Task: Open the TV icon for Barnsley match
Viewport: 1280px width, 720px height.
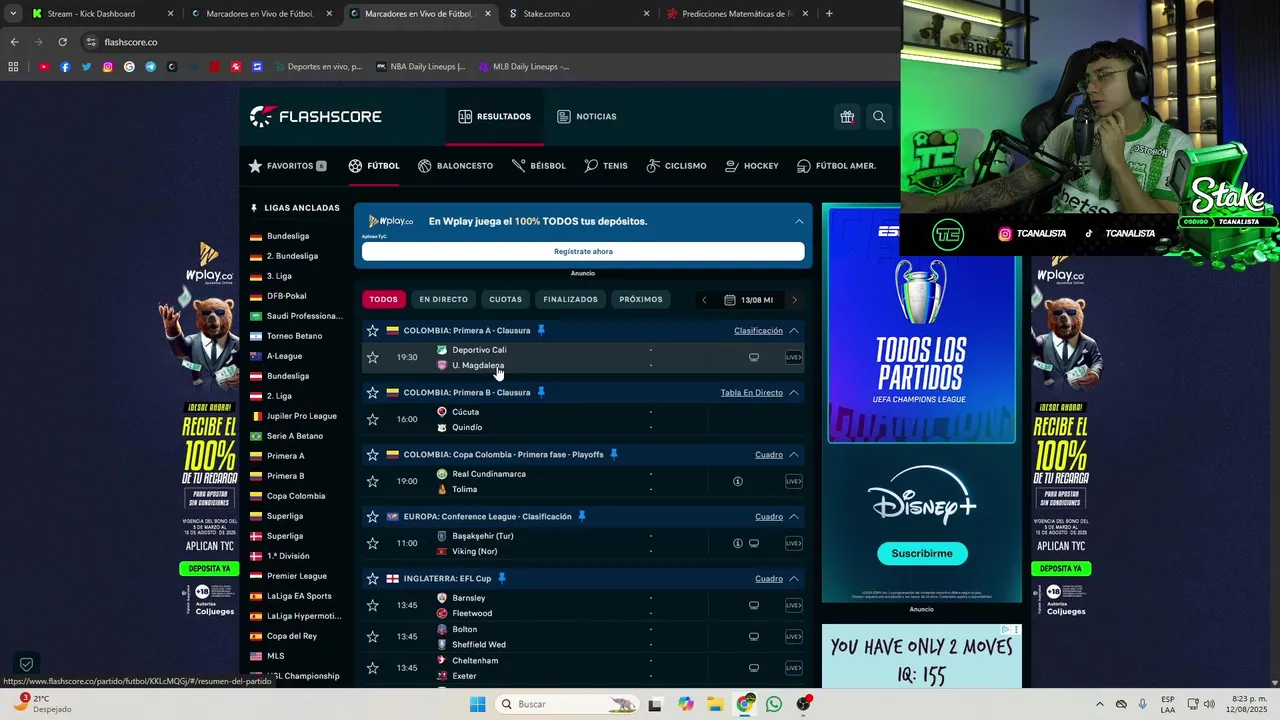Action: [x=754, y=605]
